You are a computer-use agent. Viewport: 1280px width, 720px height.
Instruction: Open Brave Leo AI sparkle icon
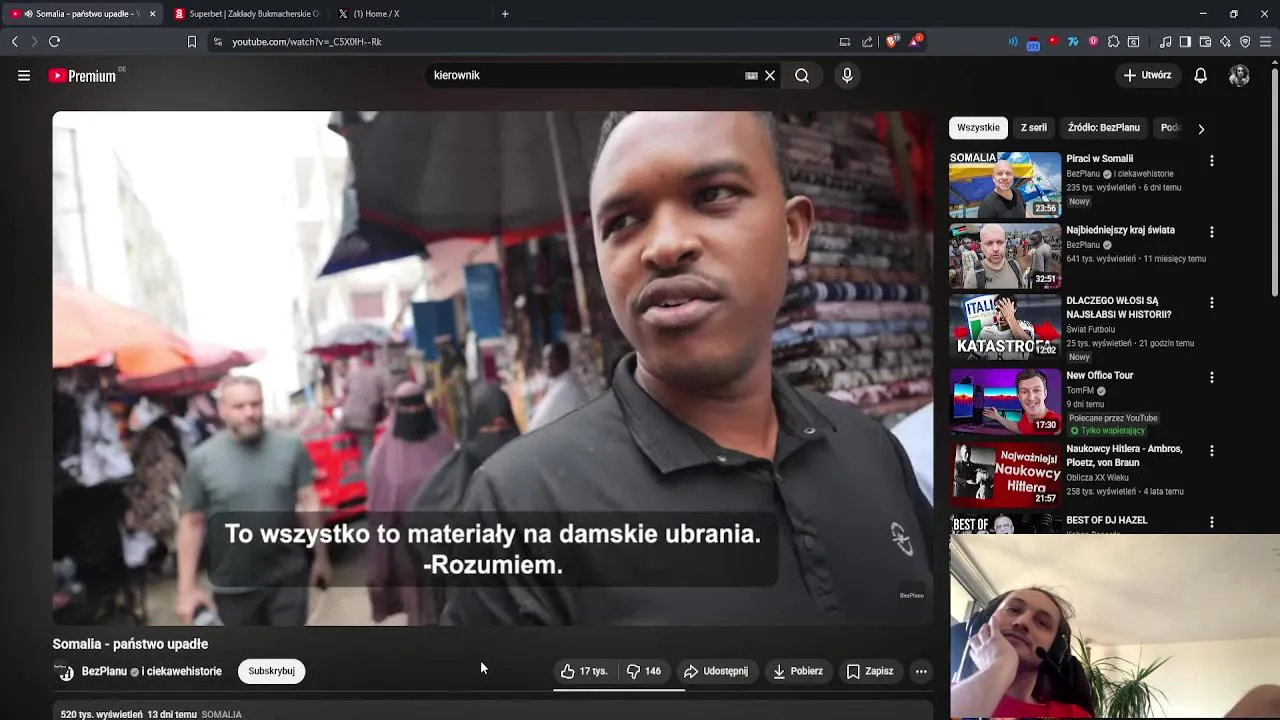pyautogui.click(x=1225, y=42)
